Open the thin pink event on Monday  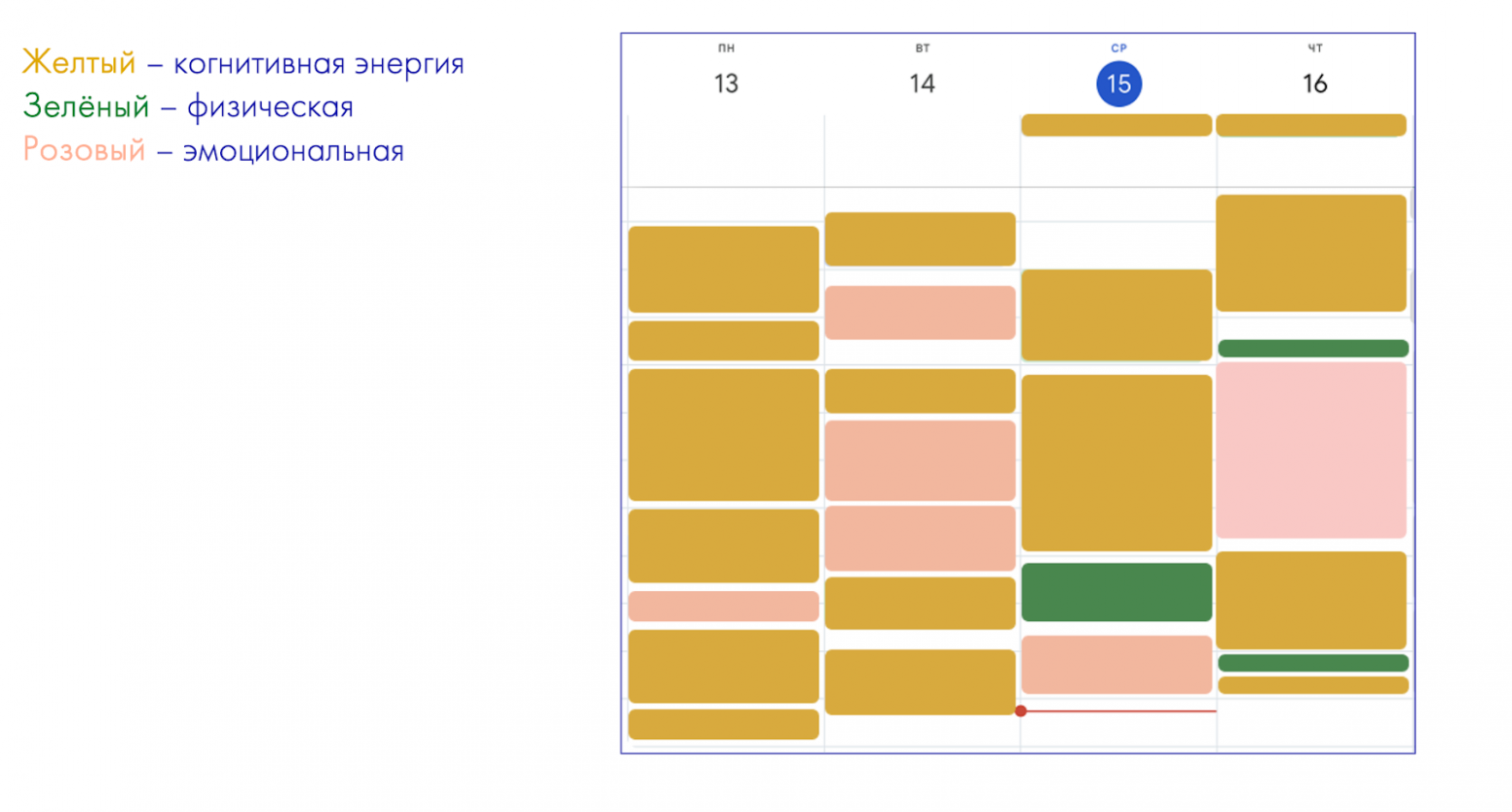tap(723, 607)
